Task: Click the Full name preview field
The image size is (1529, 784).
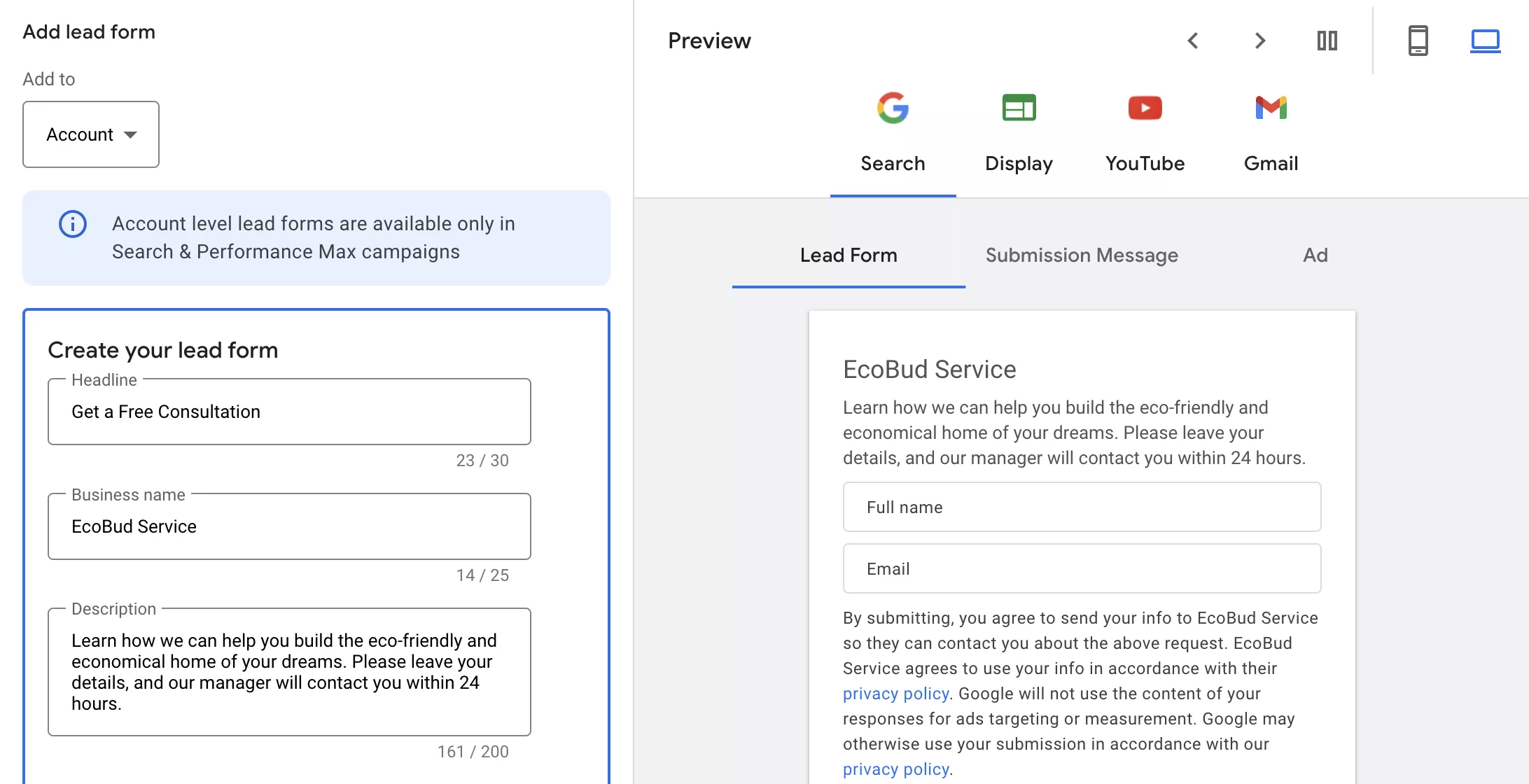Action: point(1082,507)
